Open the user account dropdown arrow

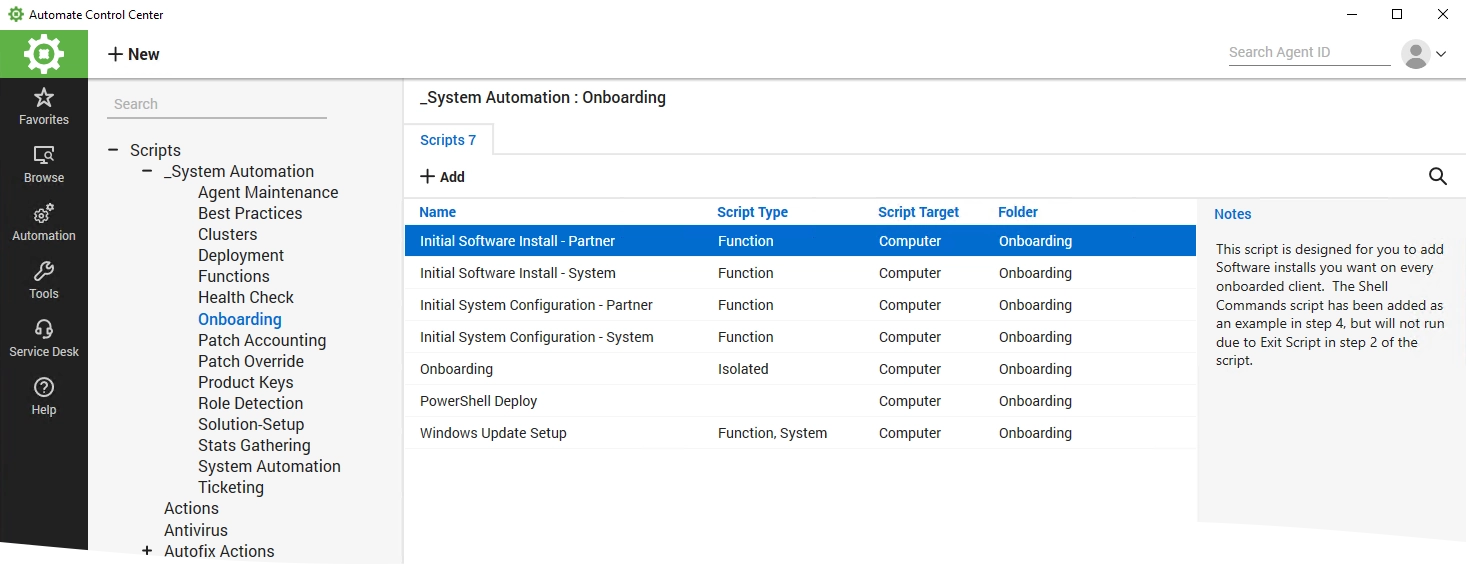(1441, 54)
